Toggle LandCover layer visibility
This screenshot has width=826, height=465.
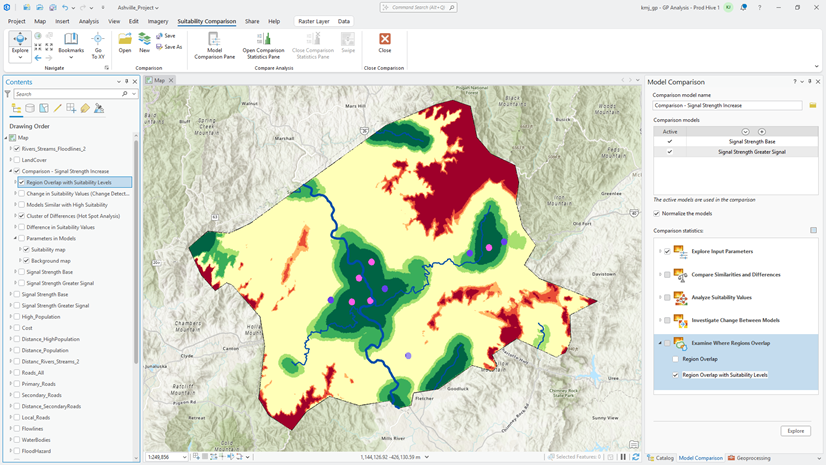pos(17,160)
